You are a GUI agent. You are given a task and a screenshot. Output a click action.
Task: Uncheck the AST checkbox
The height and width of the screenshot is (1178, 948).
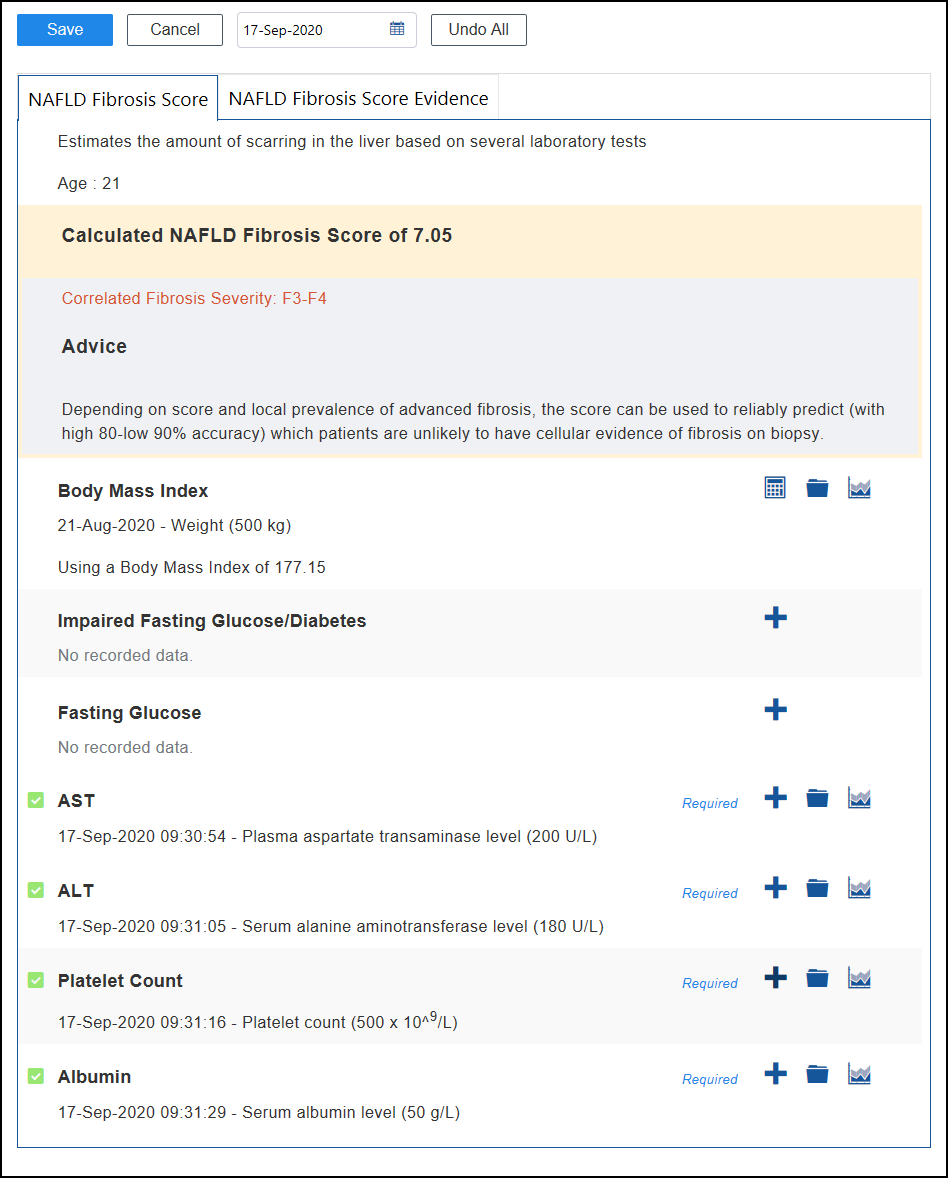[36, 800]
